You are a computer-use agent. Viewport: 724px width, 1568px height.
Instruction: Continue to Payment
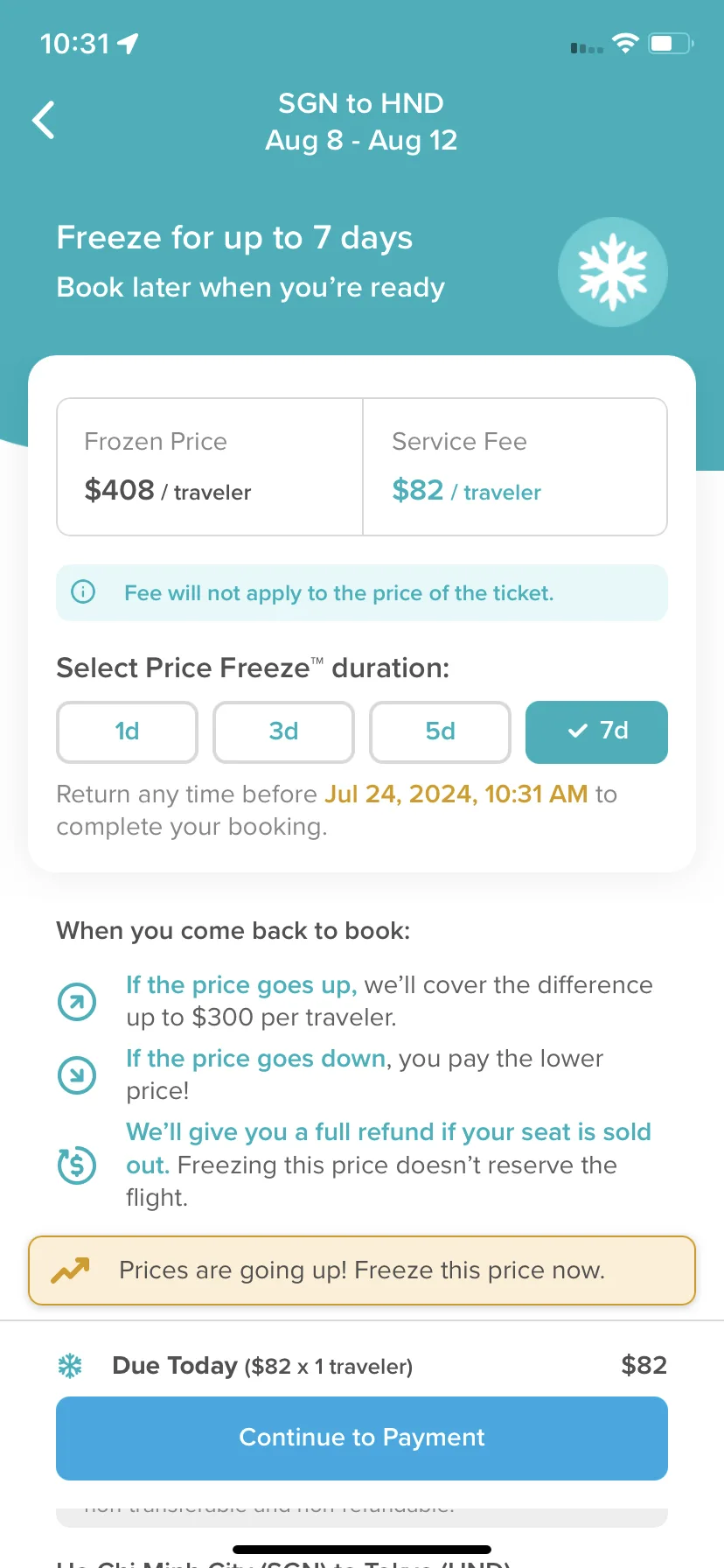362,1438
